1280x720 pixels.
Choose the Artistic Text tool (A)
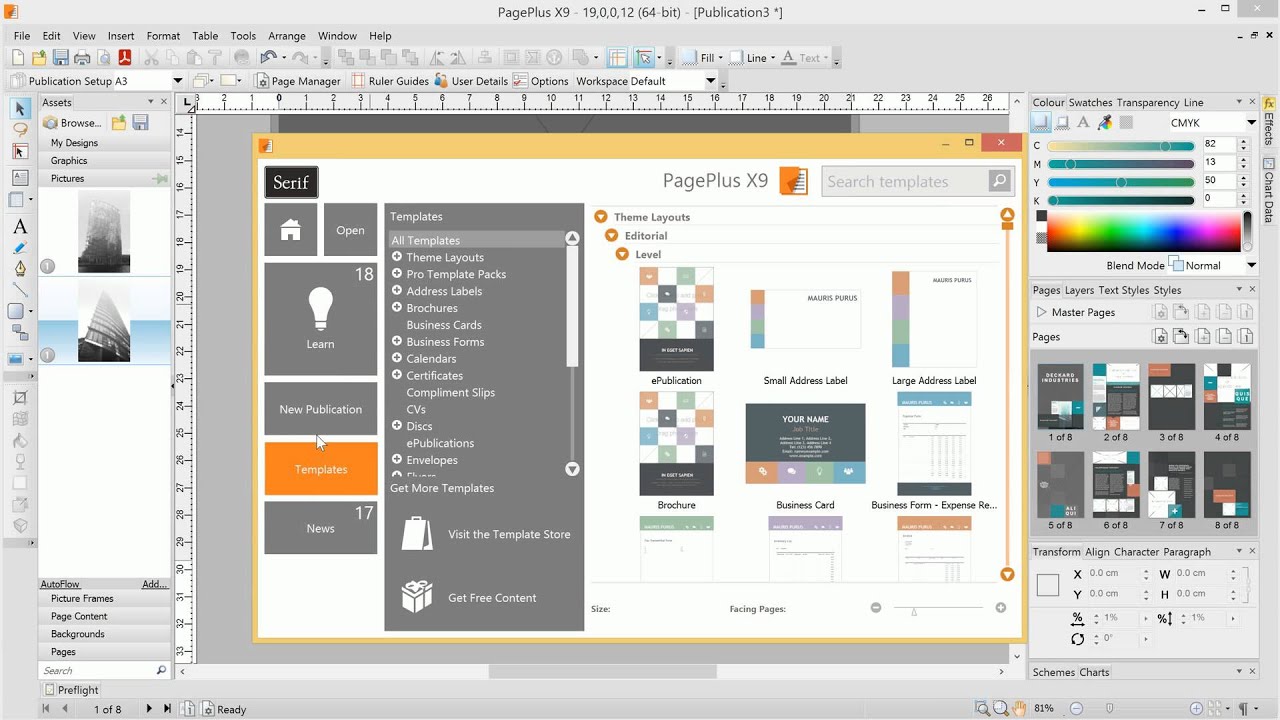point(20,227)
